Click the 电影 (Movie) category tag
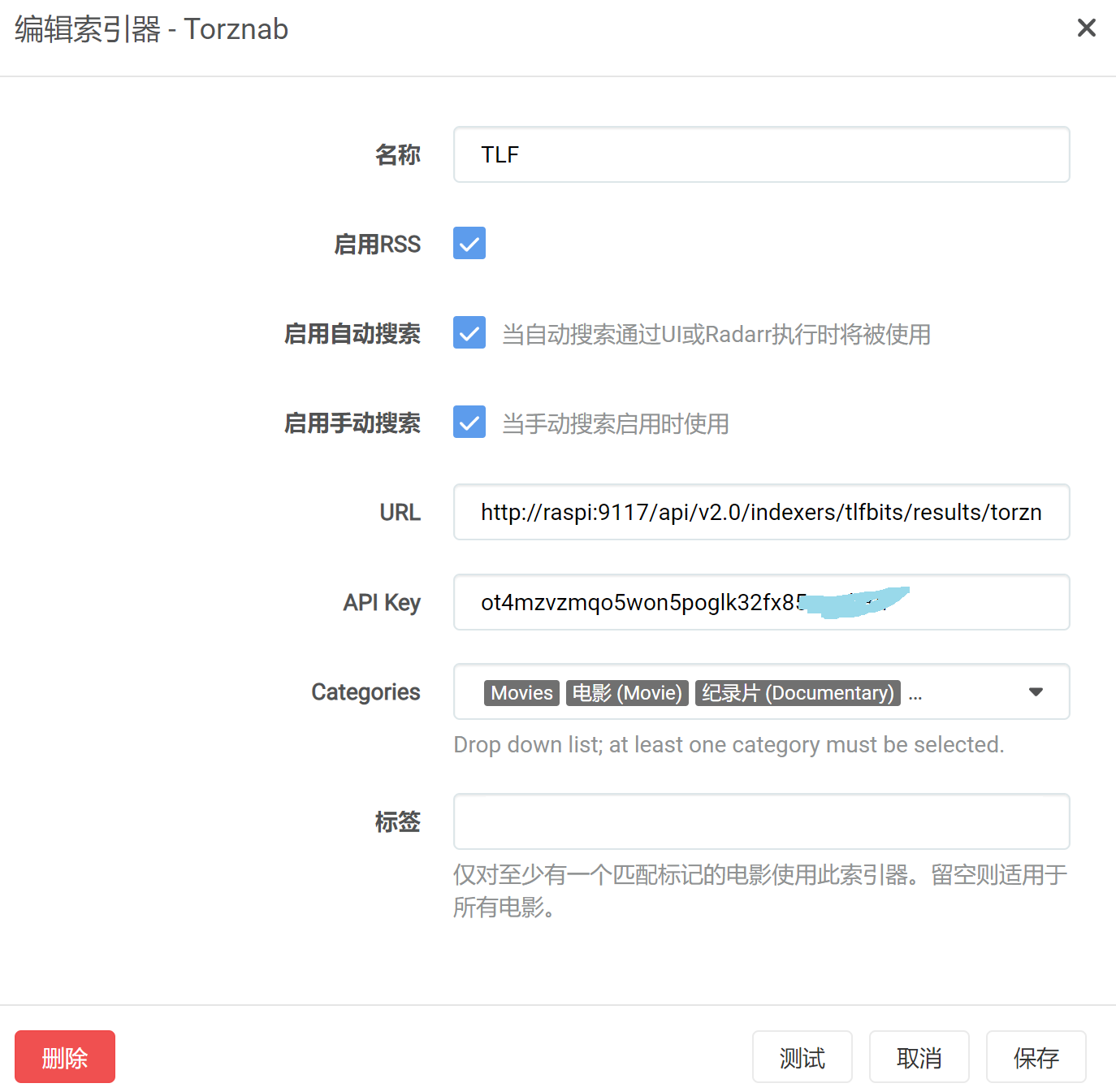Screen dimensions: 1116x1092 (x=627, y=693)
